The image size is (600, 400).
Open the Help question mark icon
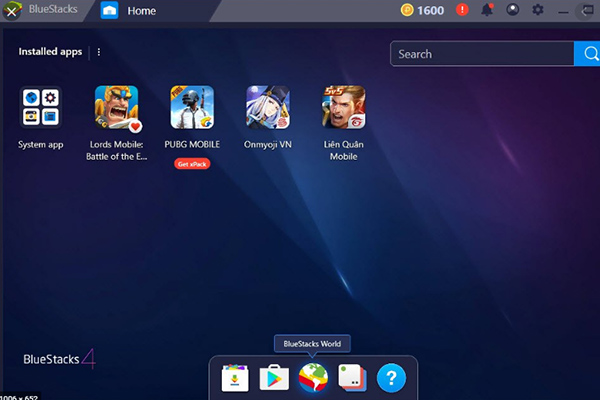[x=391, y=378]
